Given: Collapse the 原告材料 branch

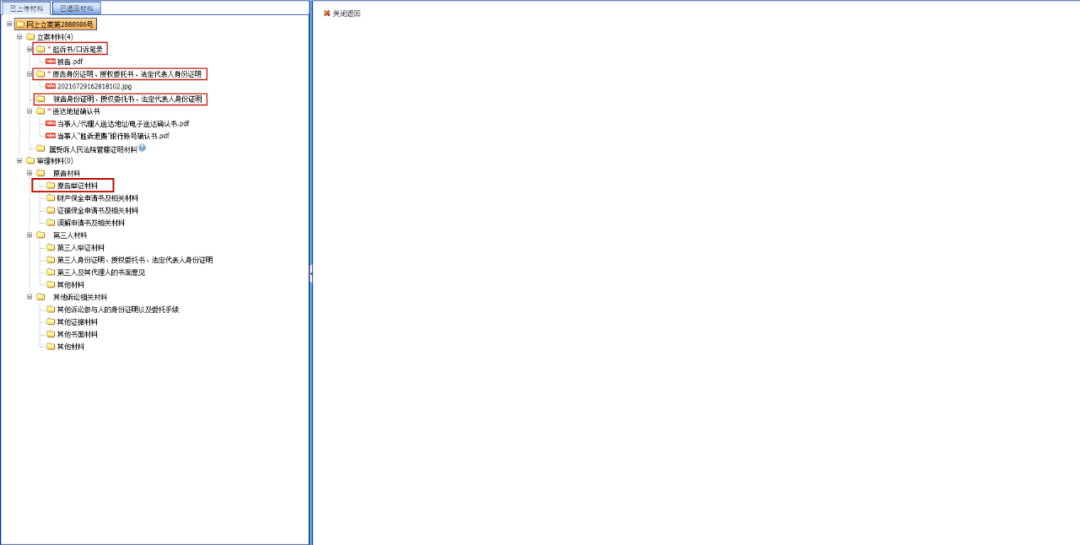Looking at the screenshot, I should (30, 173).
